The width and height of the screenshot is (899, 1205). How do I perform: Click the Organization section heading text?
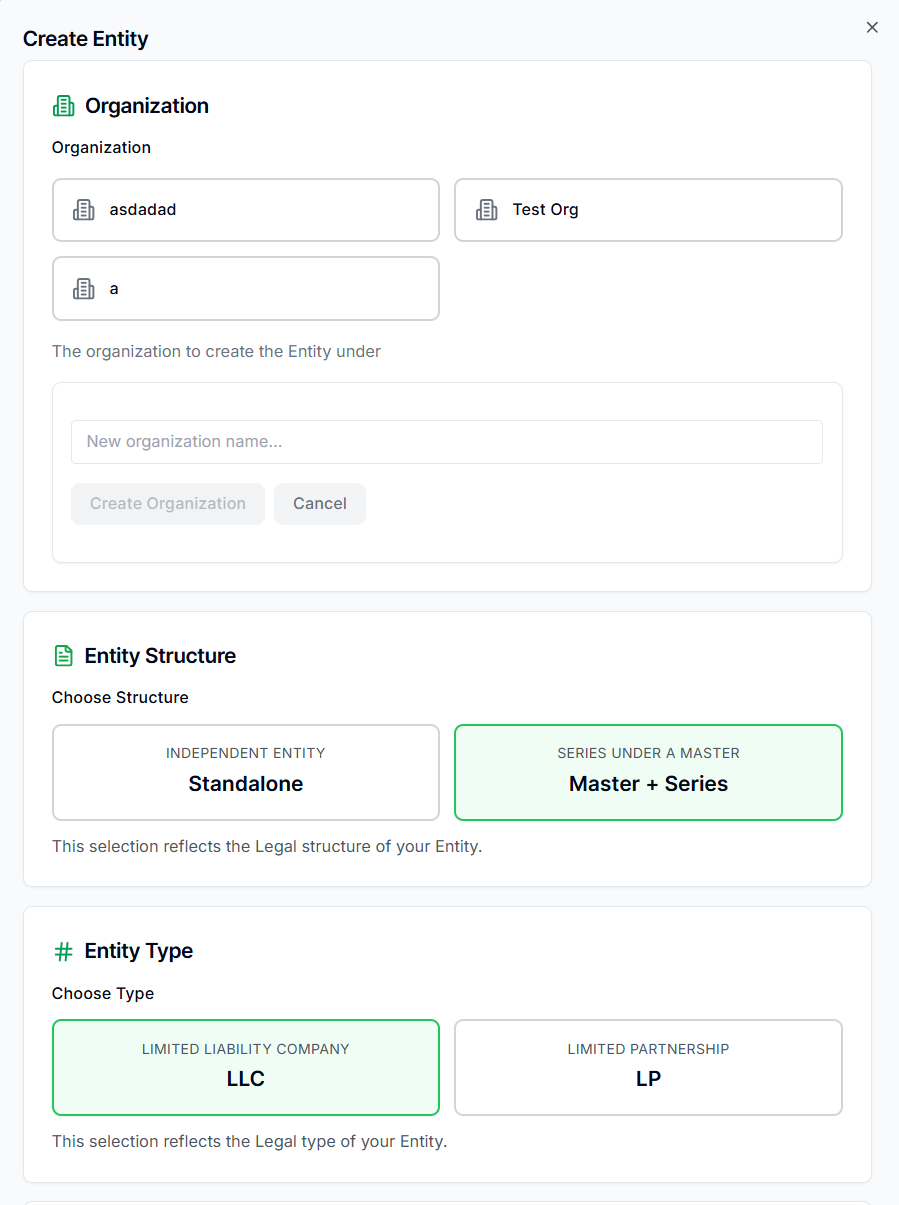coord(147,106)
